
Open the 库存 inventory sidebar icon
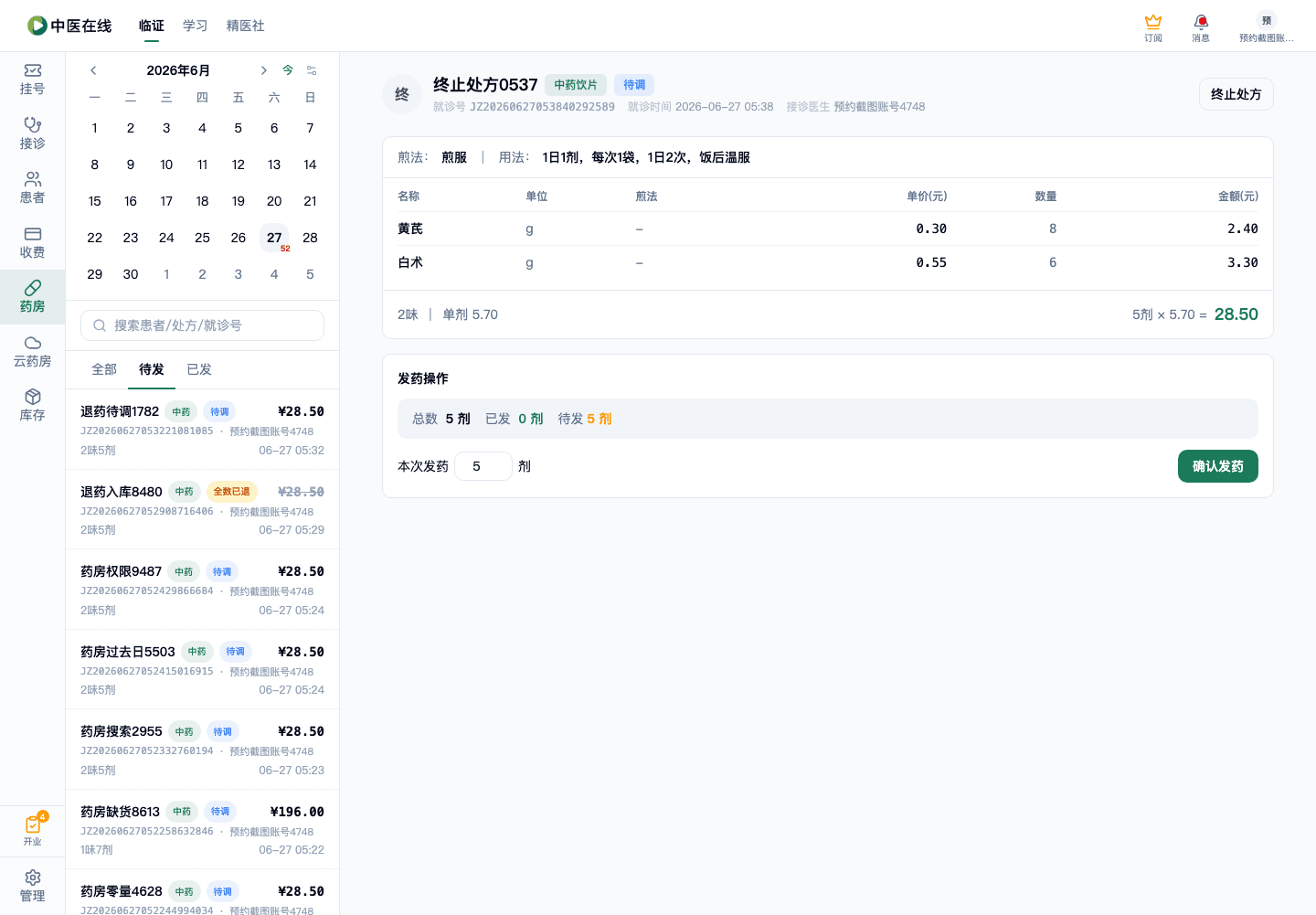(x=32, y=406)
